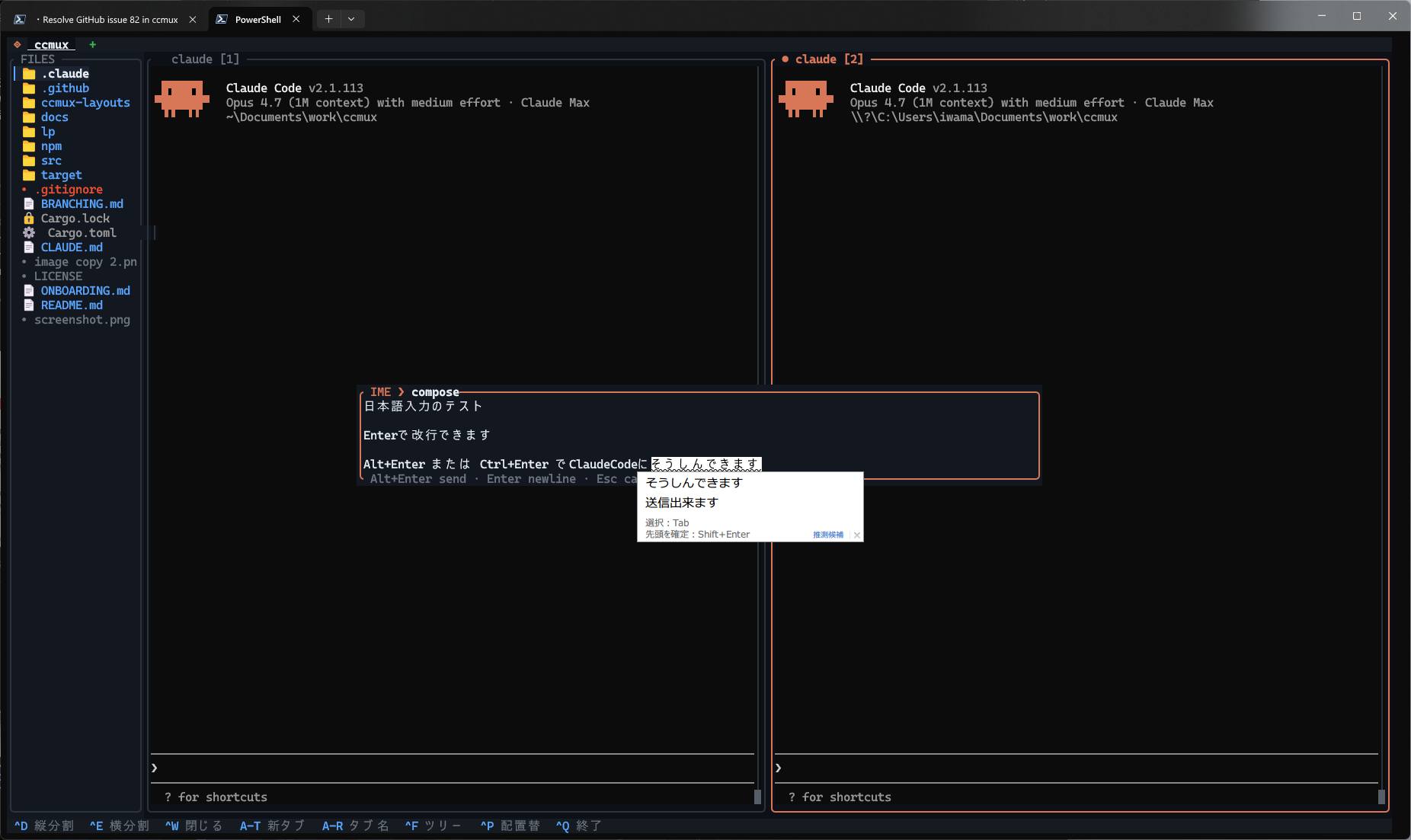Click the Cargo.toml gear icon
Viewport: 1411px width, 840px height.
point(29,233)
